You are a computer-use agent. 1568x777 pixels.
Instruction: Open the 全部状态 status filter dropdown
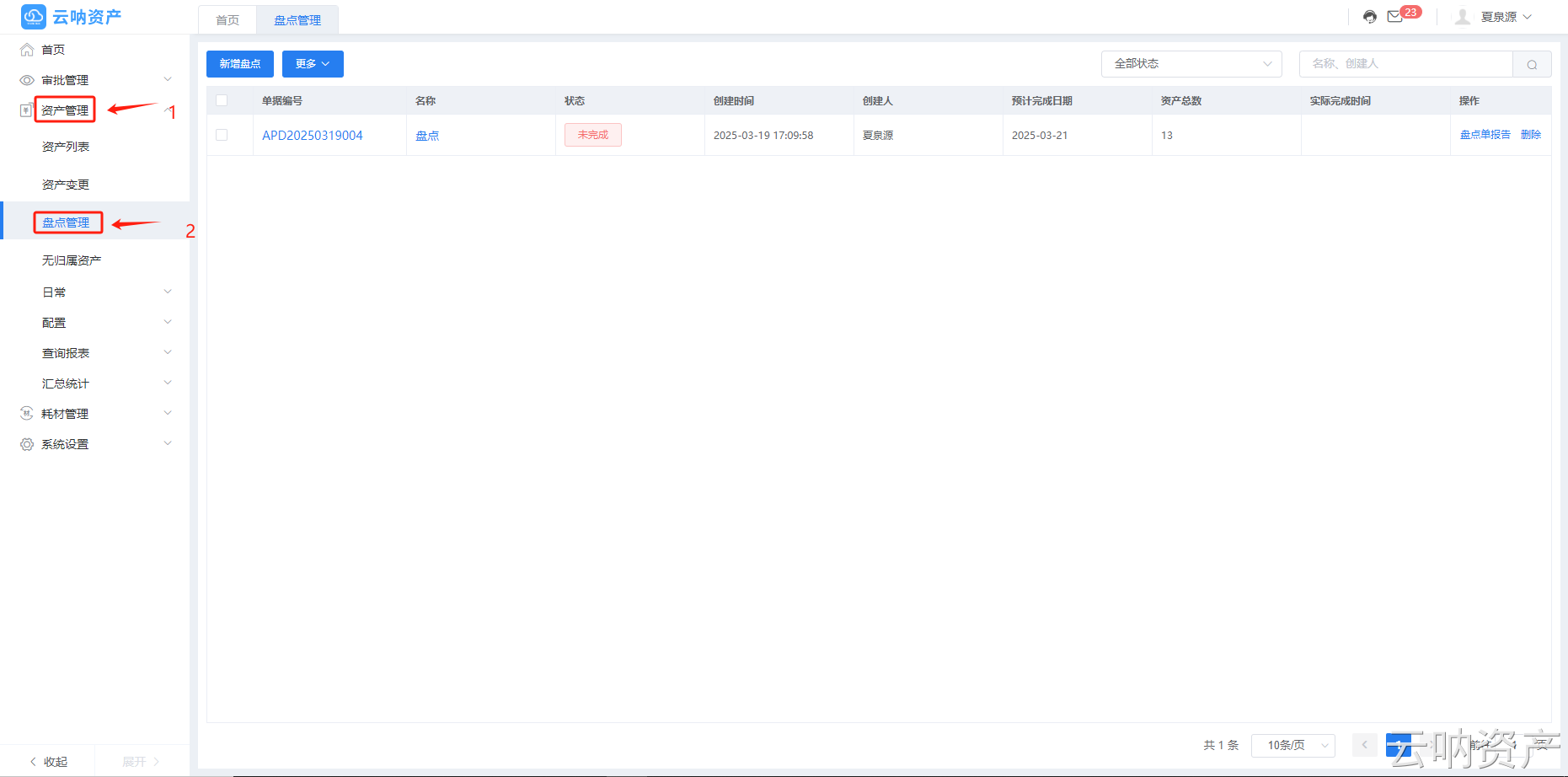tap(1191, 64)
